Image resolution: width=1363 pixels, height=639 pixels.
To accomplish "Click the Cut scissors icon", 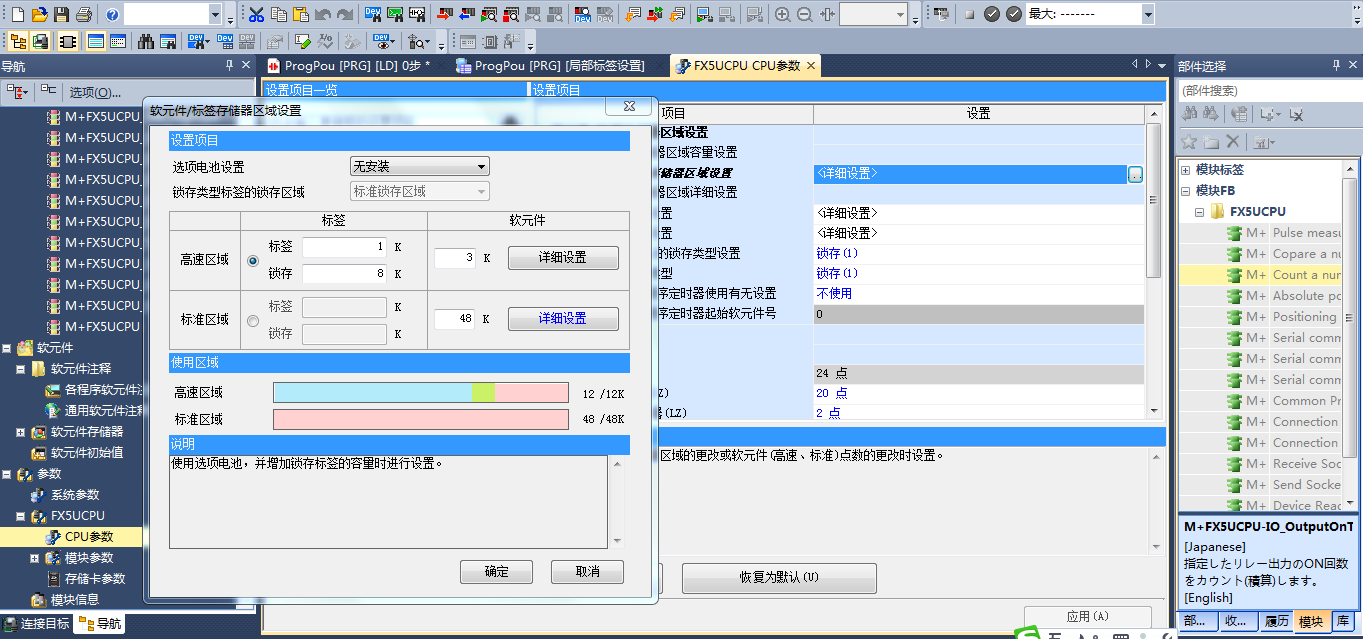I will click(256, 14).
